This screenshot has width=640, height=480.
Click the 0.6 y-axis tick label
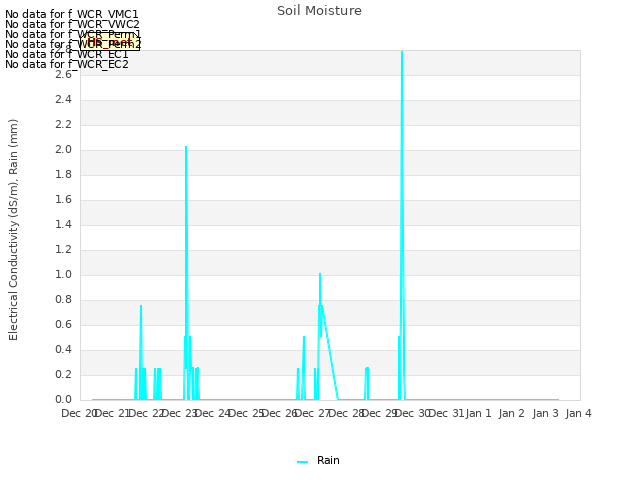coord(64,325)
